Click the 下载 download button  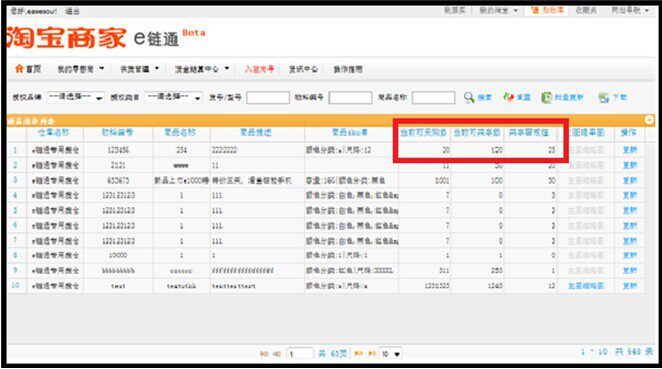tap(619, 98)
